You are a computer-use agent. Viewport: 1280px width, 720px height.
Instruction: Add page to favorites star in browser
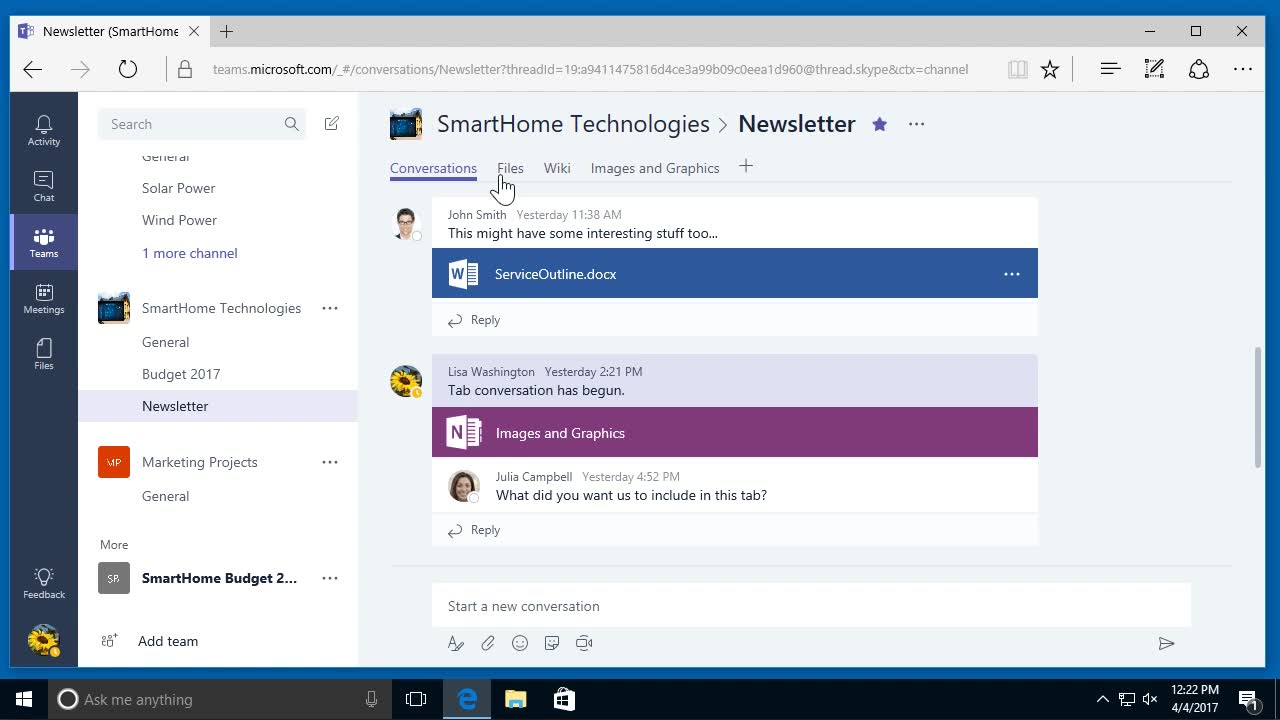(1050, 69)
